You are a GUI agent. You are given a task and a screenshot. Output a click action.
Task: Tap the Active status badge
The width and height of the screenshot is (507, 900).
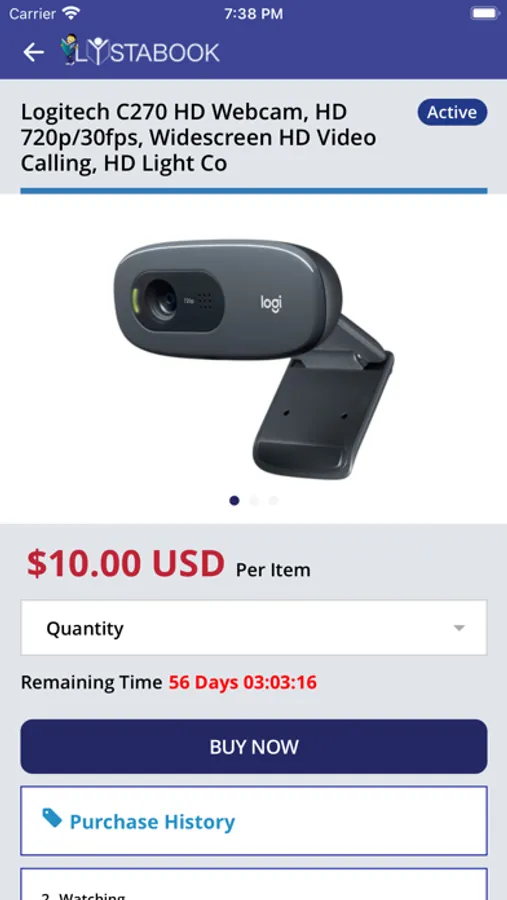click(x=452, y=112)
